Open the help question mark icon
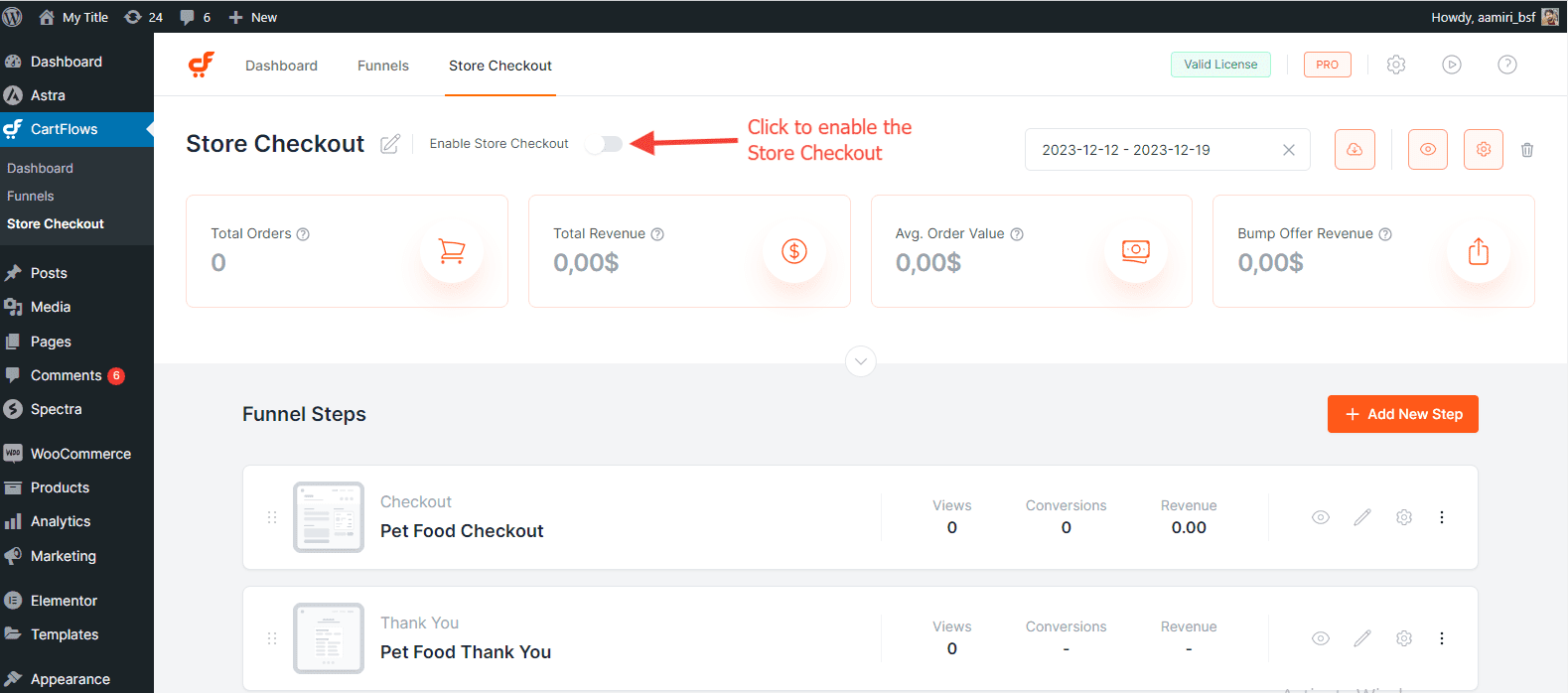 coord(1506,65)
